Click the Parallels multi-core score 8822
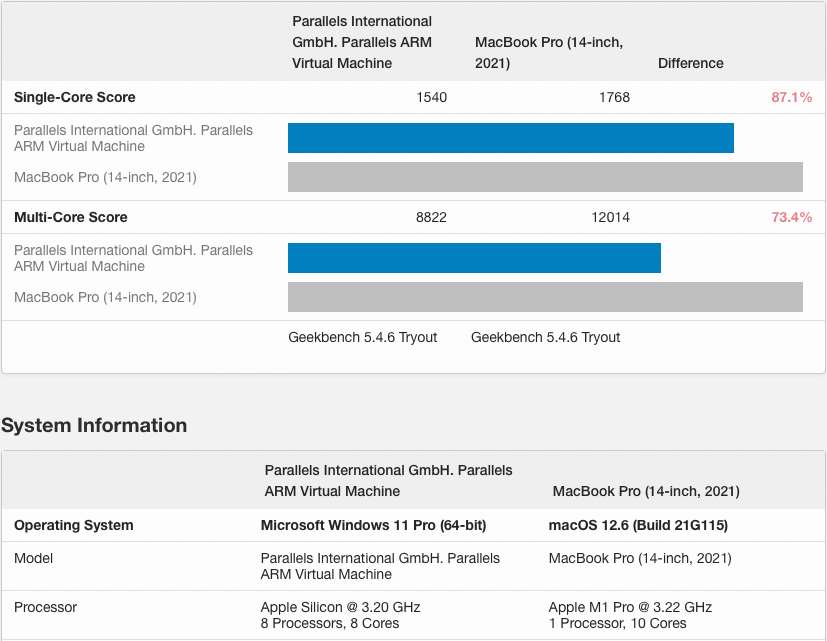 (x=431, y=217)
